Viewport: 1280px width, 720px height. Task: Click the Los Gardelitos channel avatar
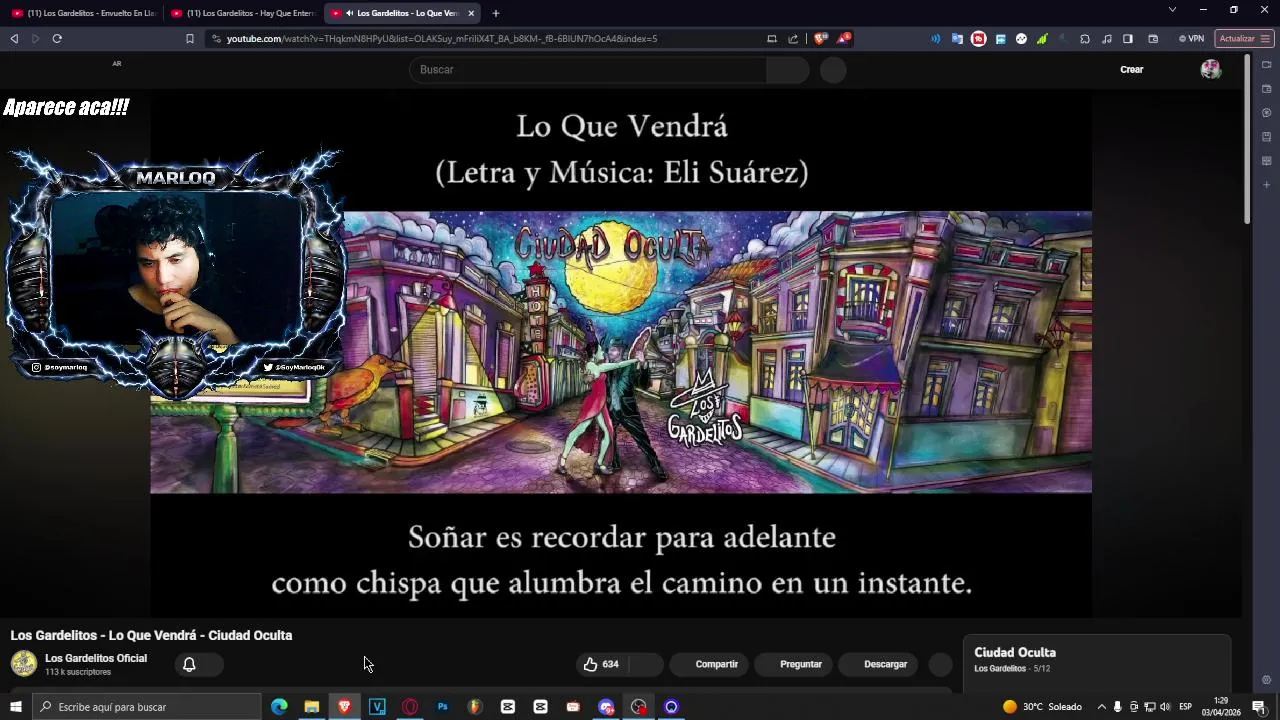[x=24, y=663]
